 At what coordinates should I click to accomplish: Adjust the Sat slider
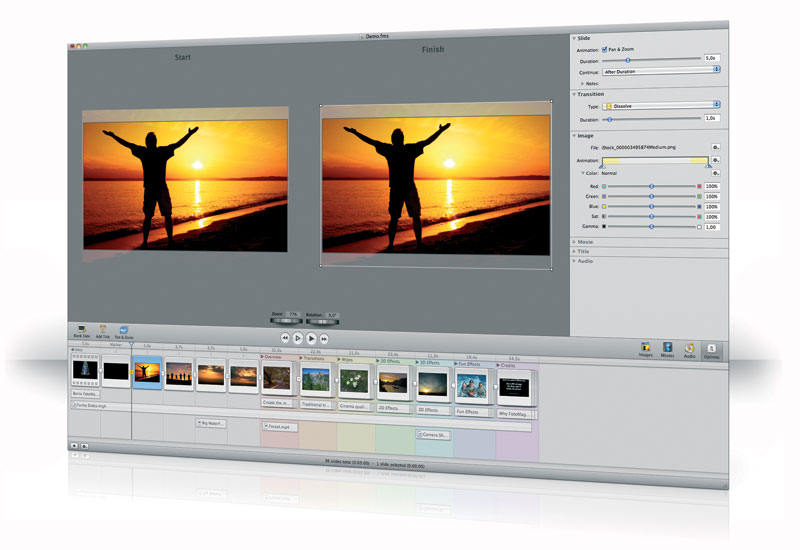tap(652, 217)
